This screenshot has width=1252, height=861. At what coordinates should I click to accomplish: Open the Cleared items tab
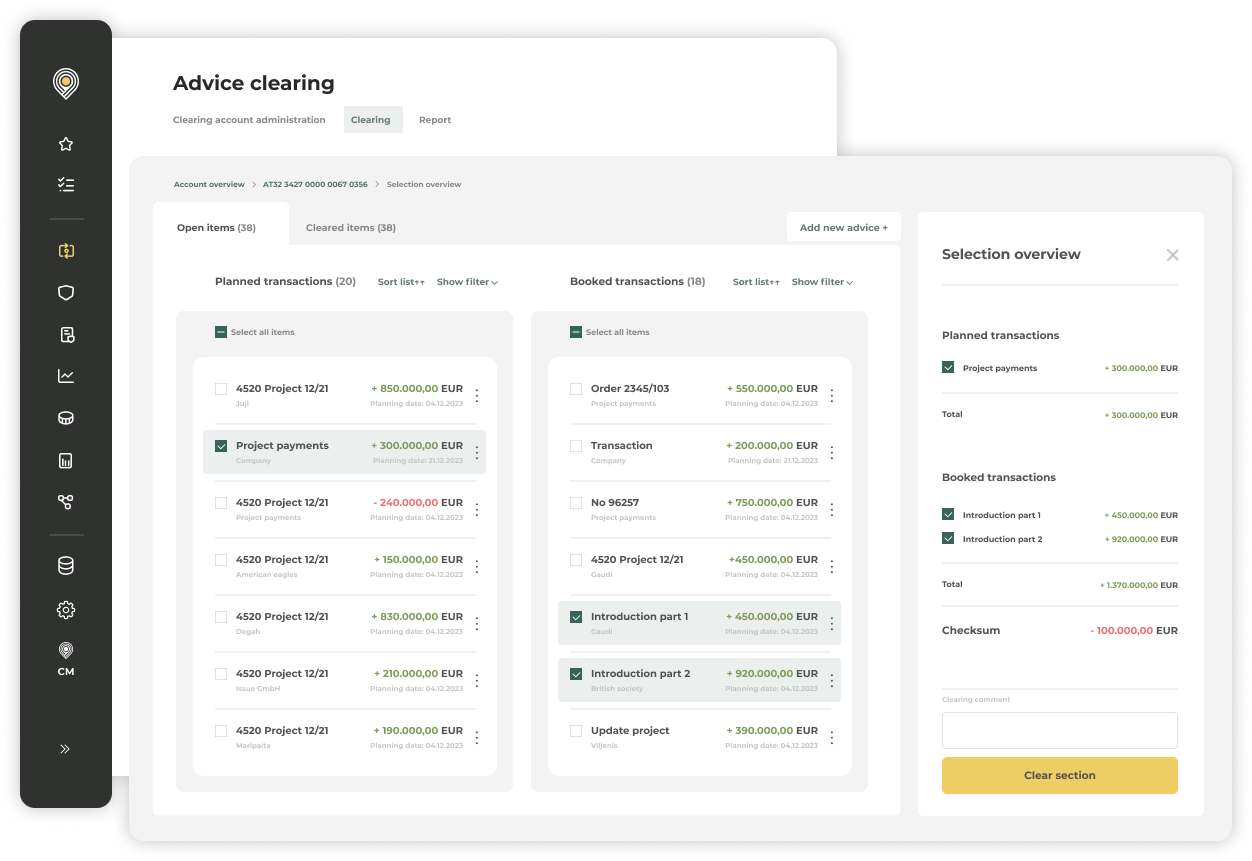click(350, 227)
